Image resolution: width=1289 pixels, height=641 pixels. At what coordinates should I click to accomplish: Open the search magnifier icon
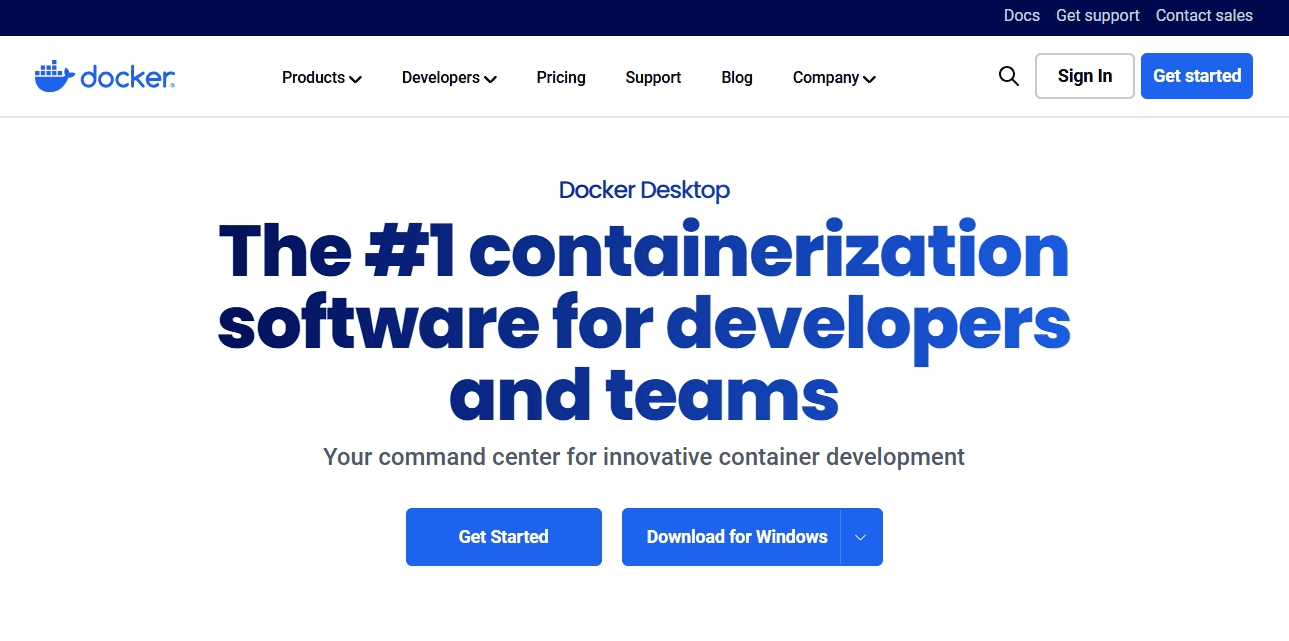click(x=1009, y=76)
